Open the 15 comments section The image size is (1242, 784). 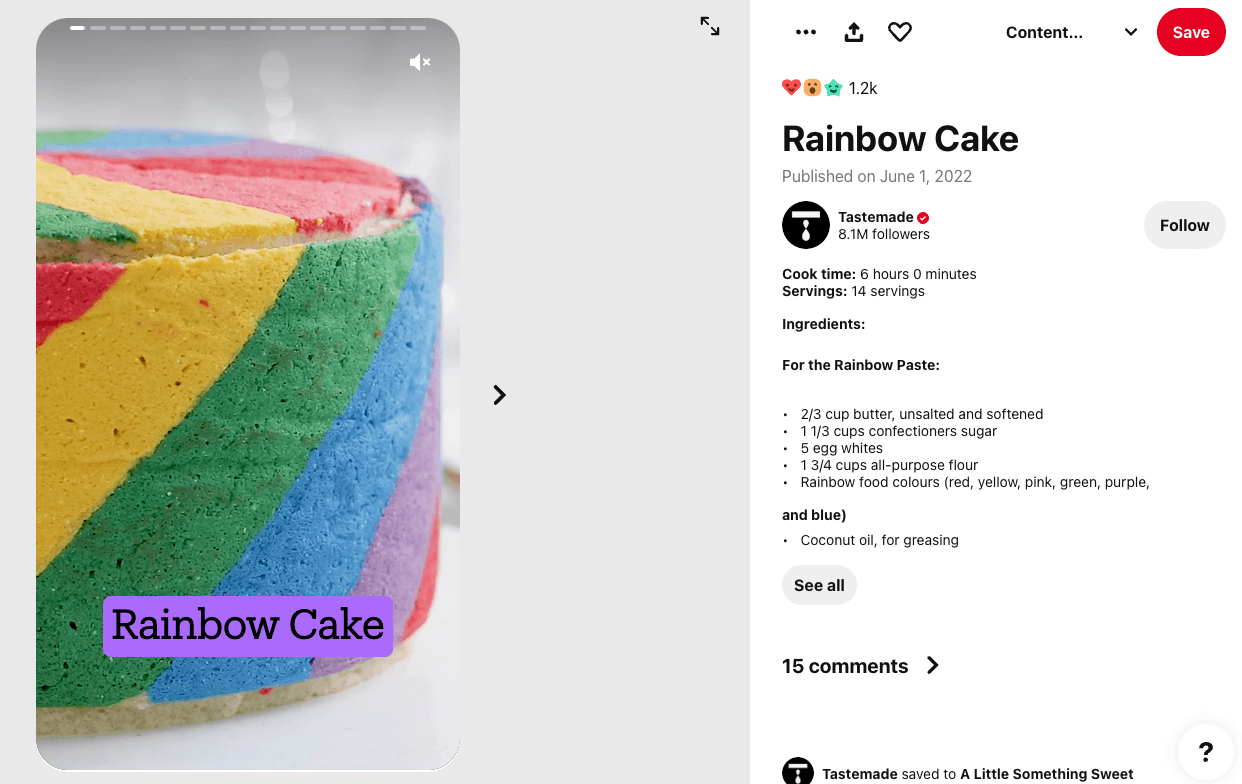845,666
